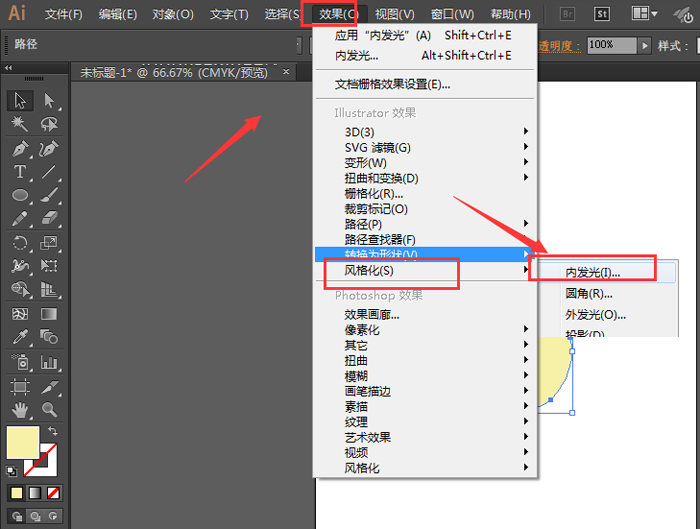Select the Free Transform tool
700x529 pixels.
click(x=49, y=266)
